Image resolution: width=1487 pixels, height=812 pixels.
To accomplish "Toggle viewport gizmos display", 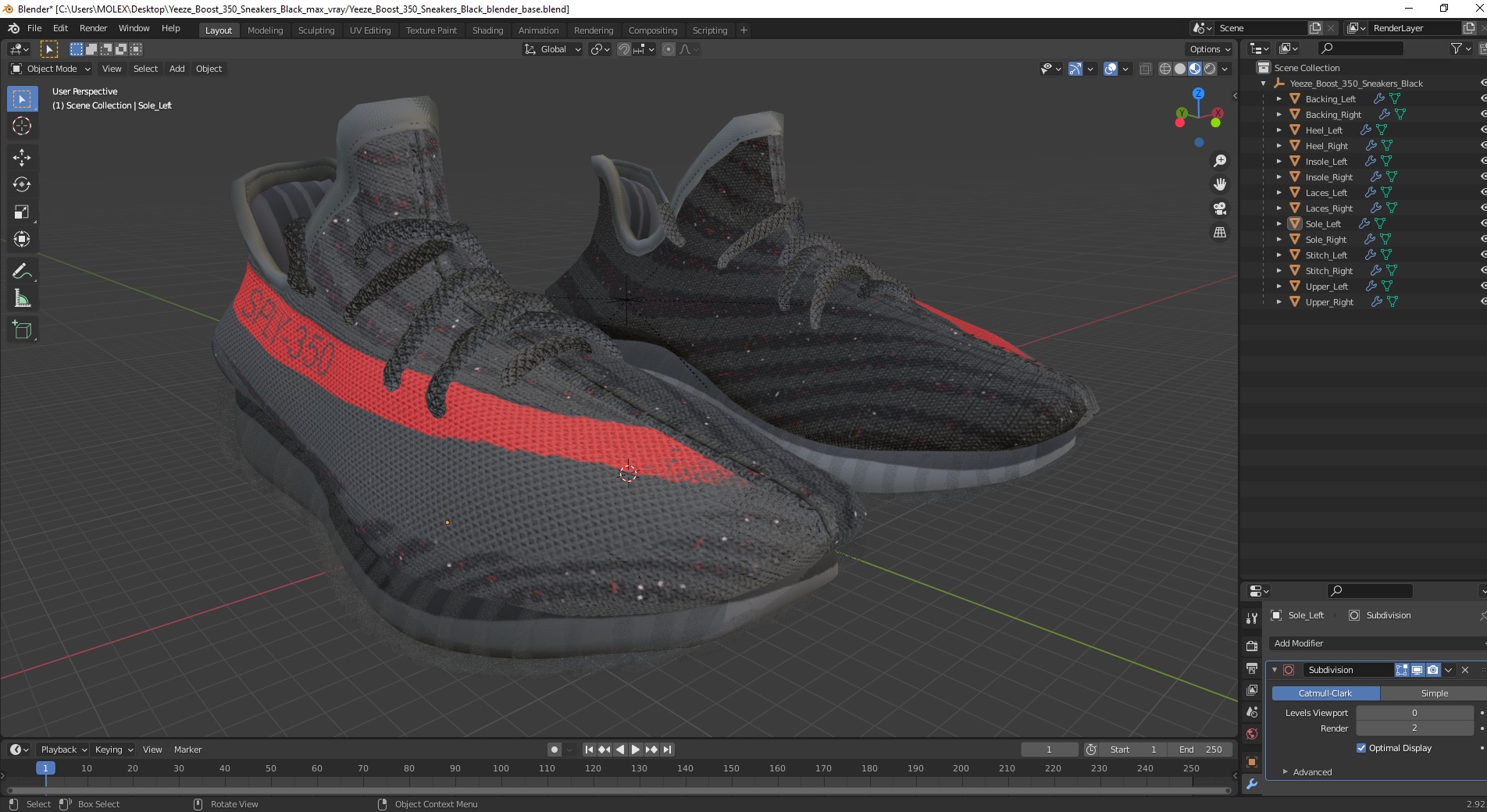I will point(1075,69).
